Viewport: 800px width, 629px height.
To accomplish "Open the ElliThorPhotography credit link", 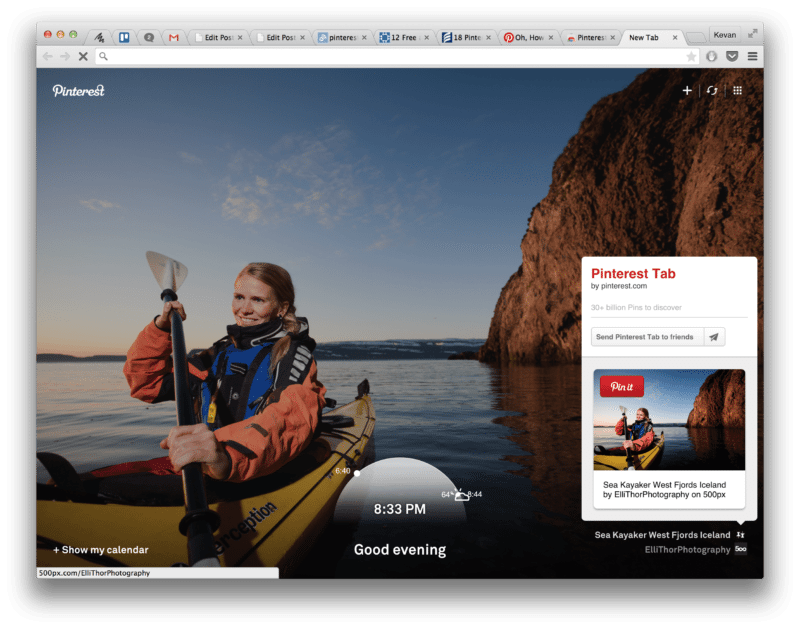I will pyautogui.click(x=689, y=550).
